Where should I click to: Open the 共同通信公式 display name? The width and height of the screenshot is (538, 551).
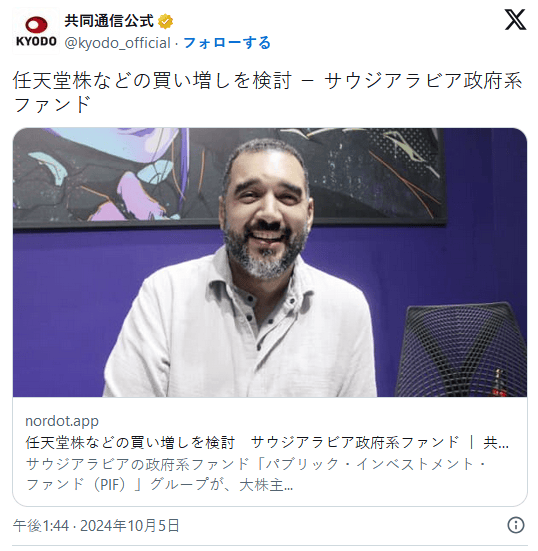pyautogui.click(x=109, y=21)
